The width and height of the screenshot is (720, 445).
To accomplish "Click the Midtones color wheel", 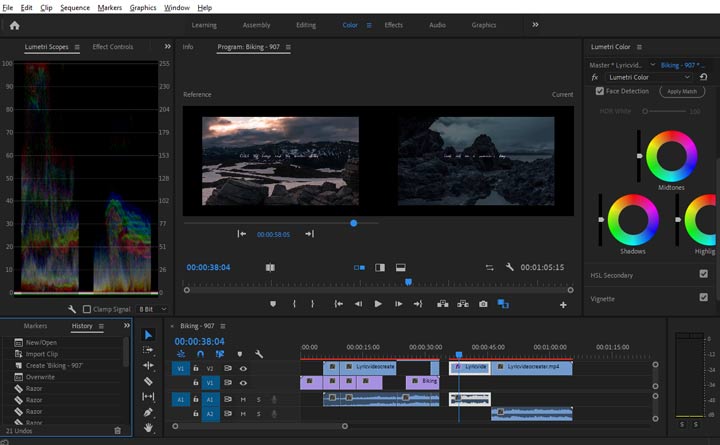I will click(671, 155).
